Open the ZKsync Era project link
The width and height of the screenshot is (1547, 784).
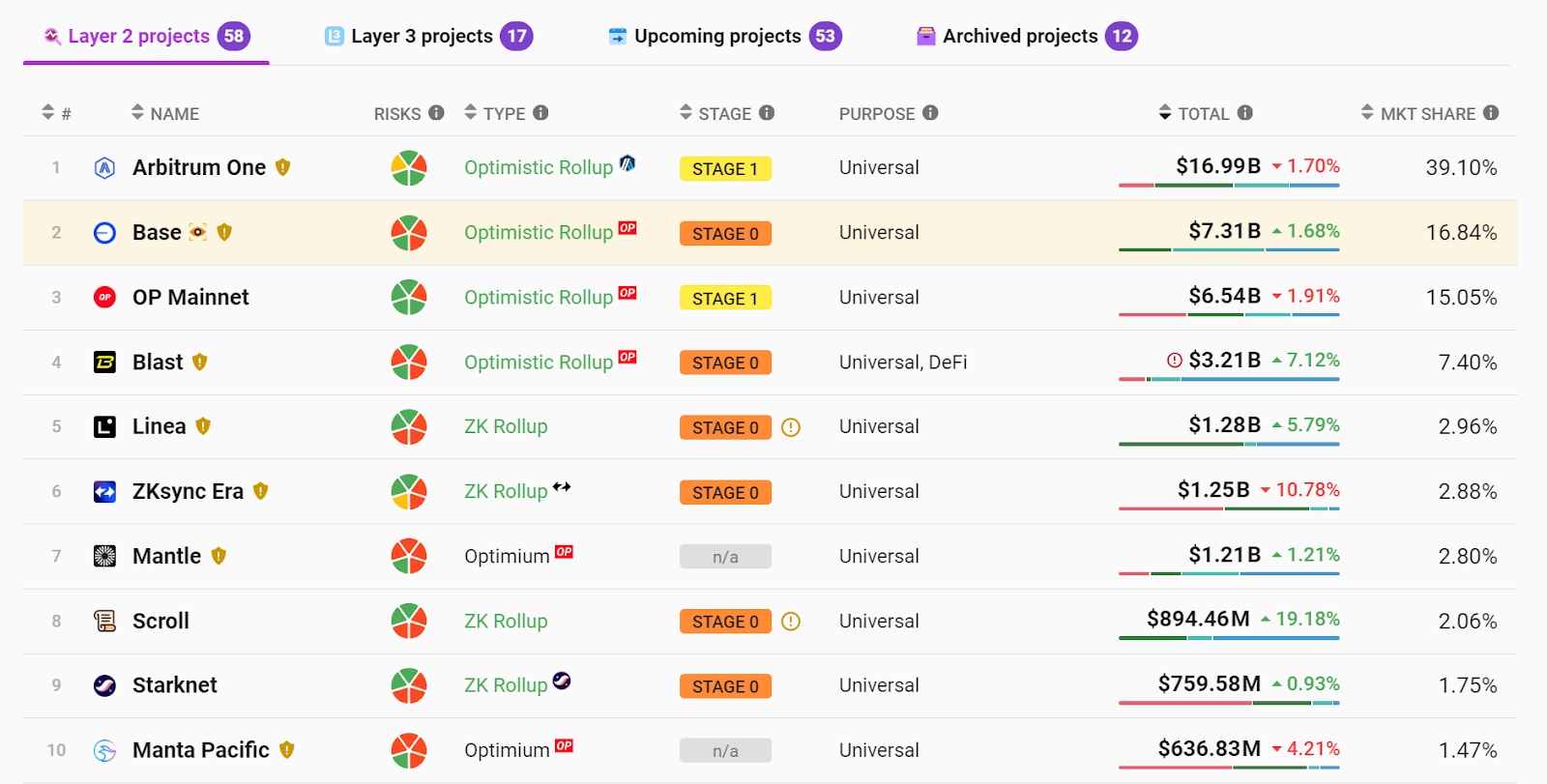tap(188, 491)
